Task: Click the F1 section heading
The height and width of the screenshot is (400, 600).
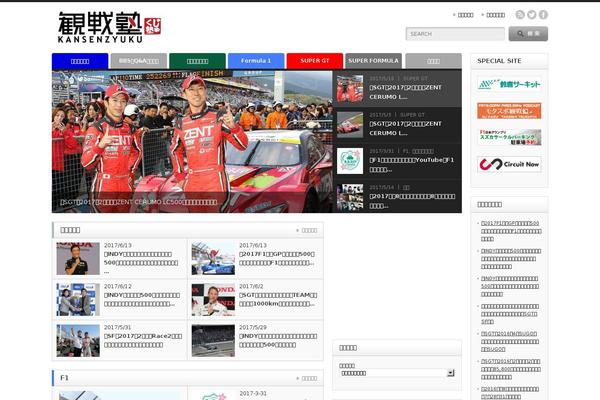Action: [64, 378]
